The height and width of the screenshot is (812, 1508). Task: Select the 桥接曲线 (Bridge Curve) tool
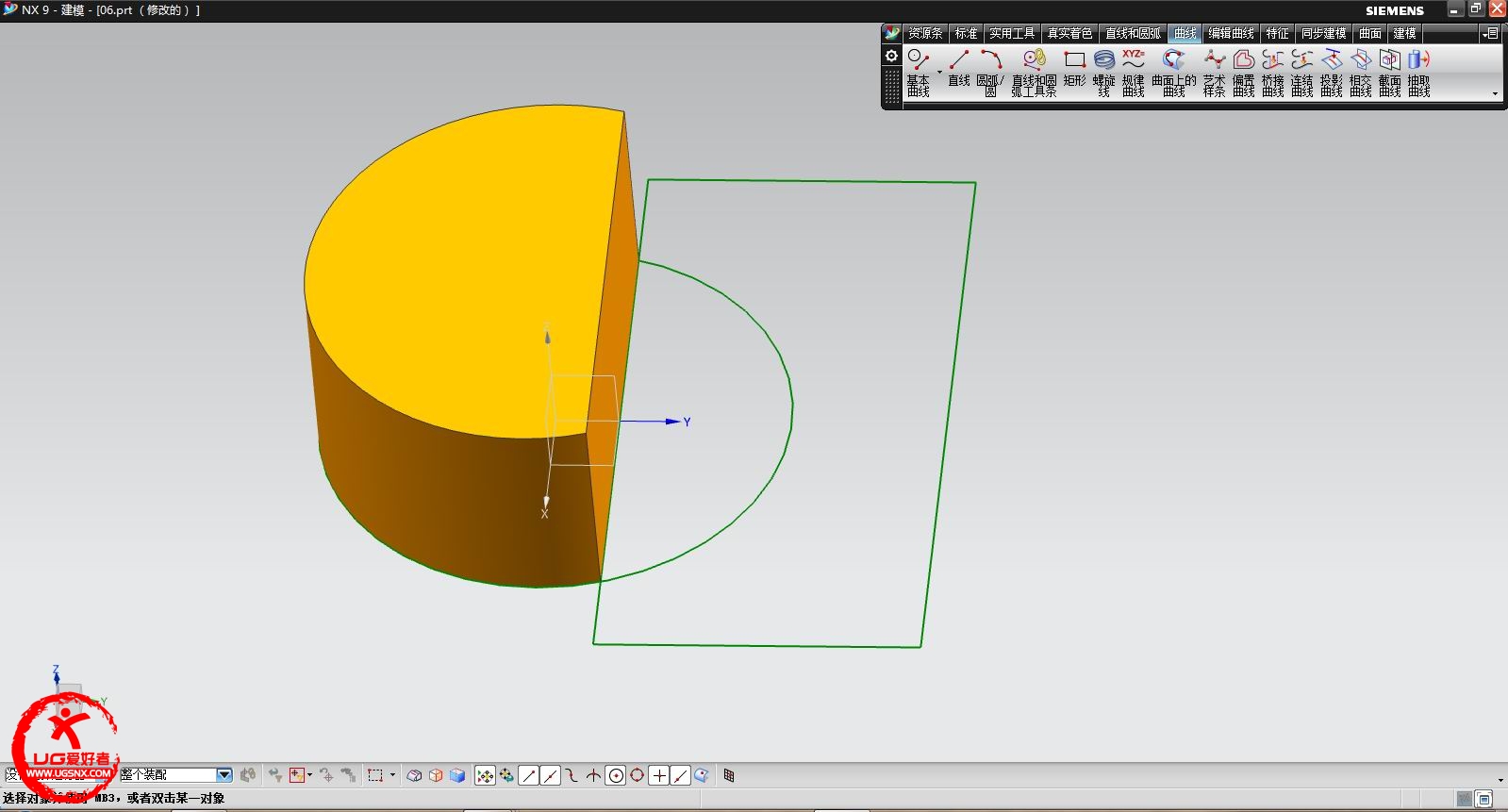1273,73
